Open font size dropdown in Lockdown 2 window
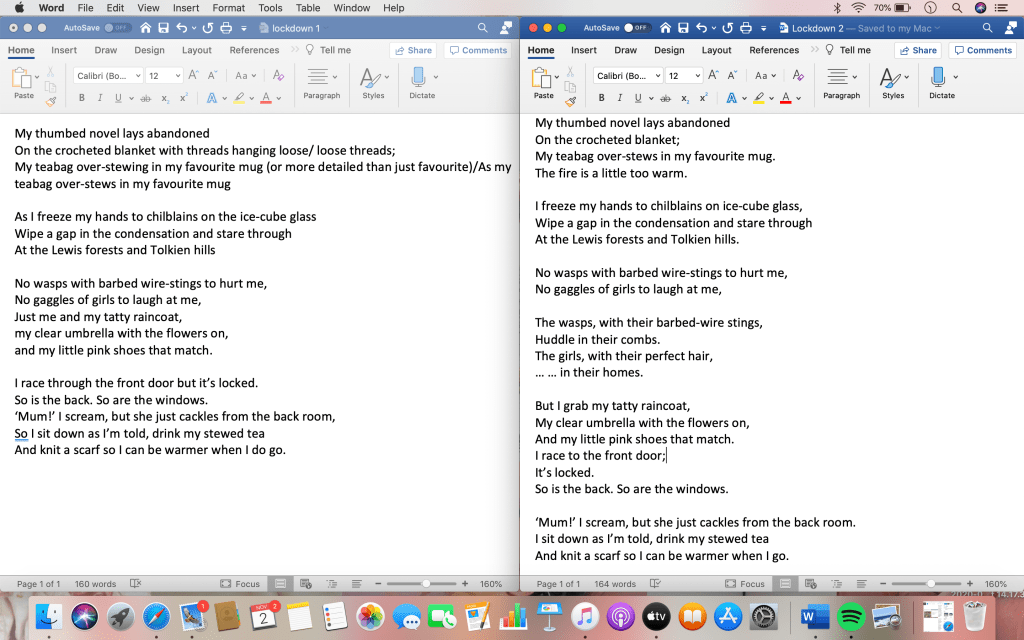Screen dimensions: 1024x640 point(685,75)
